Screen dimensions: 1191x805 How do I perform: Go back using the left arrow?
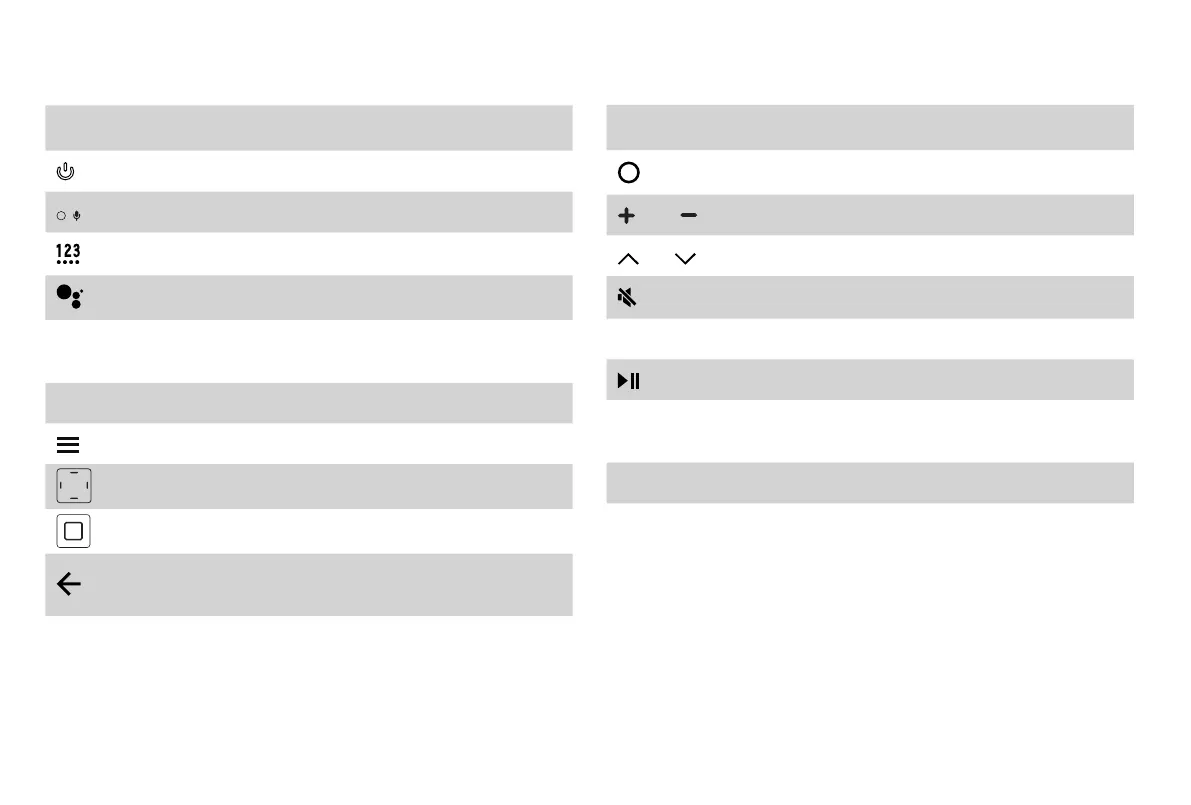(68, 585)
